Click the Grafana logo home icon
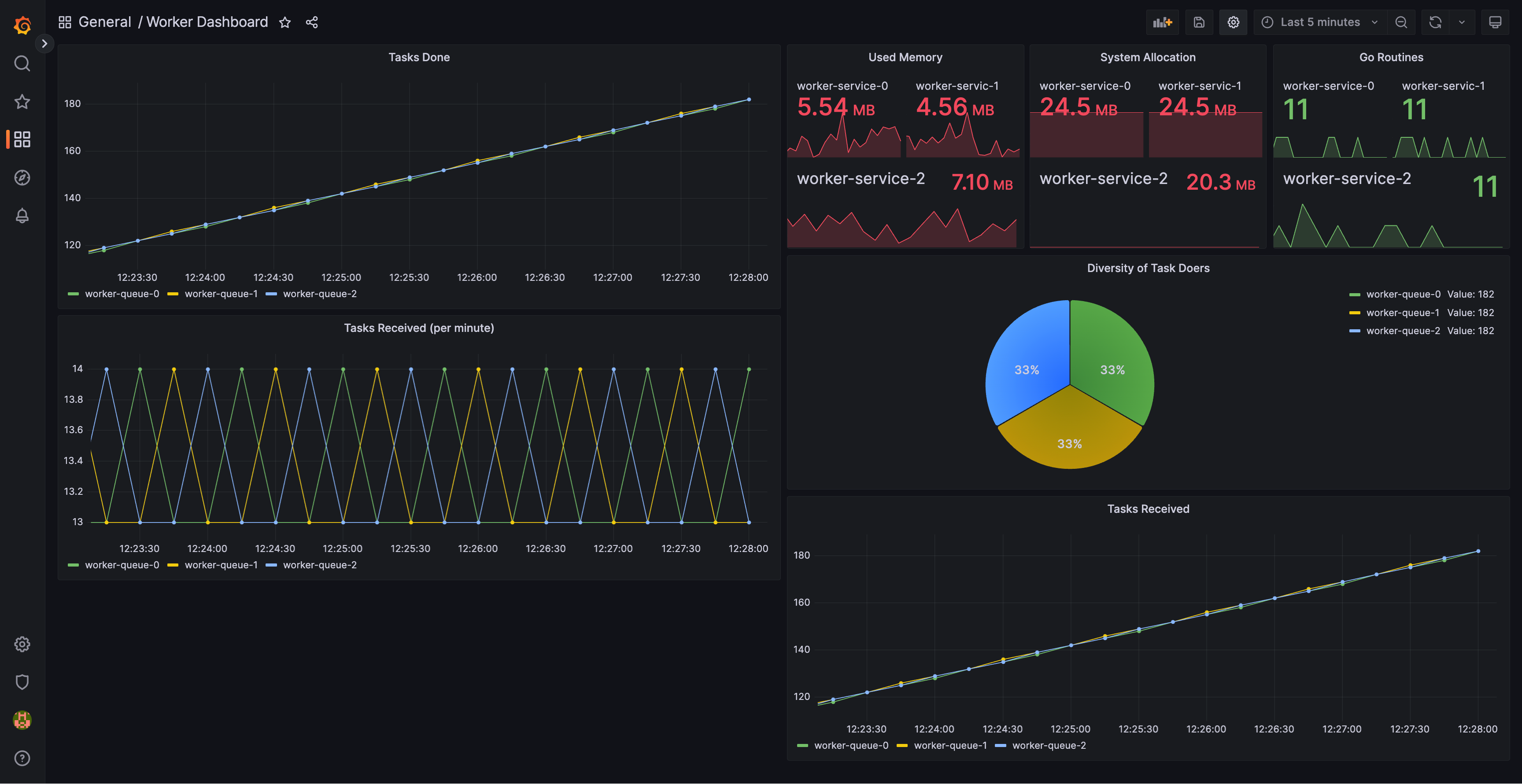Viewport: 1522px width, 784px height. click(22, 26)
